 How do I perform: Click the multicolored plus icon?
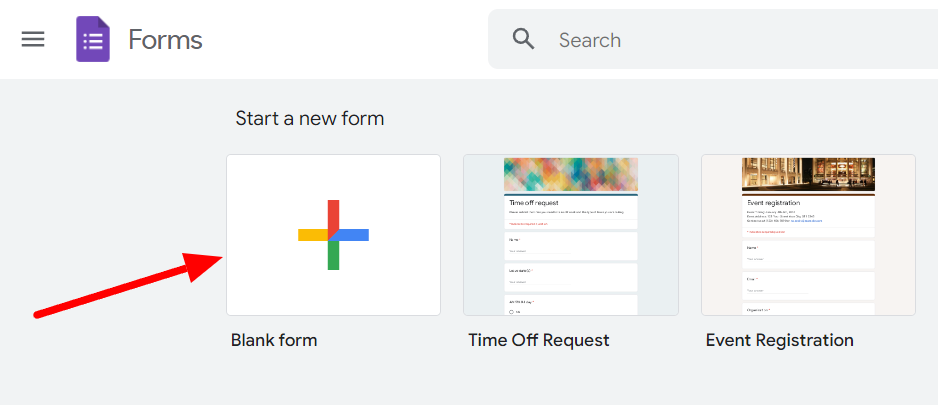tap(333, 235)
